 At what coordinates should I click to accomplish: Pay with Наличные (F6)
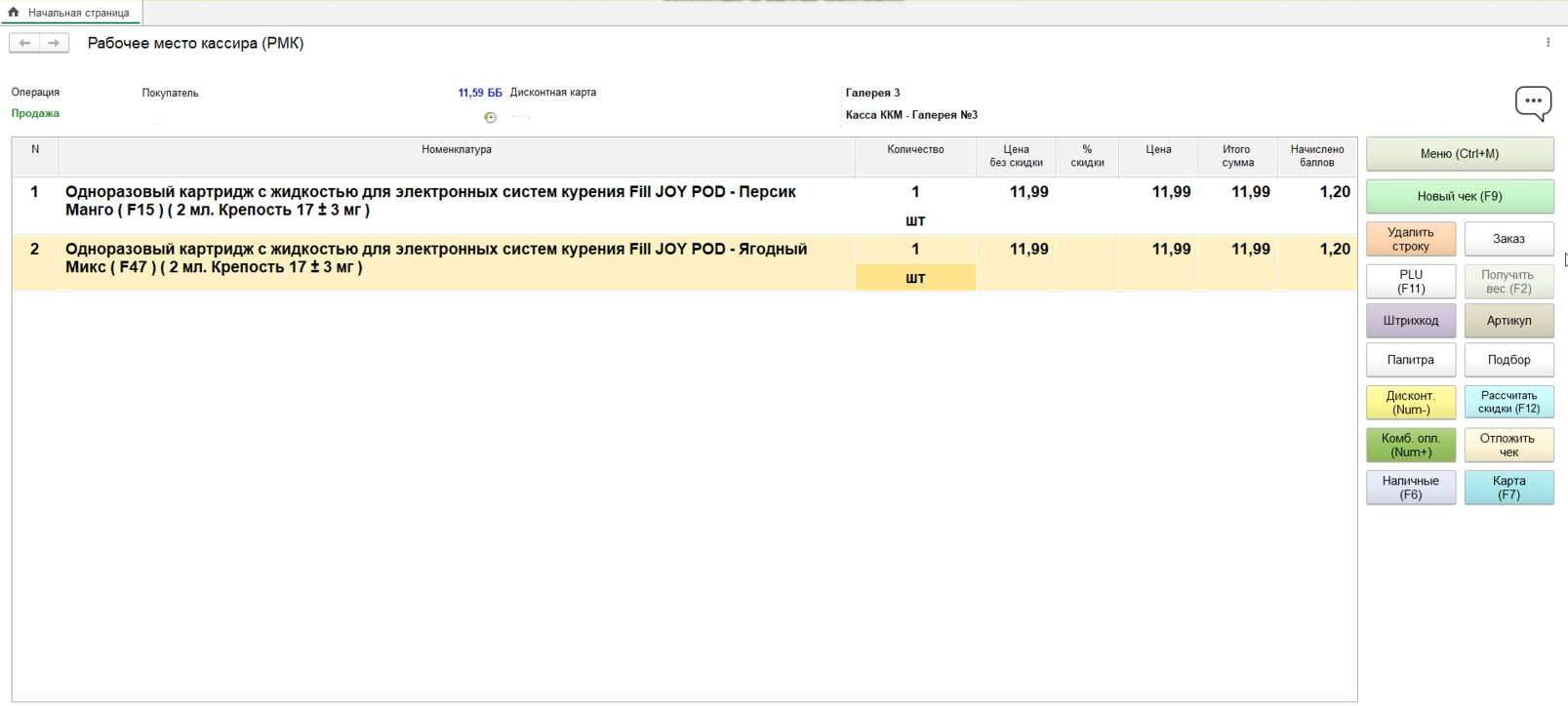[x=1410, y=488]
